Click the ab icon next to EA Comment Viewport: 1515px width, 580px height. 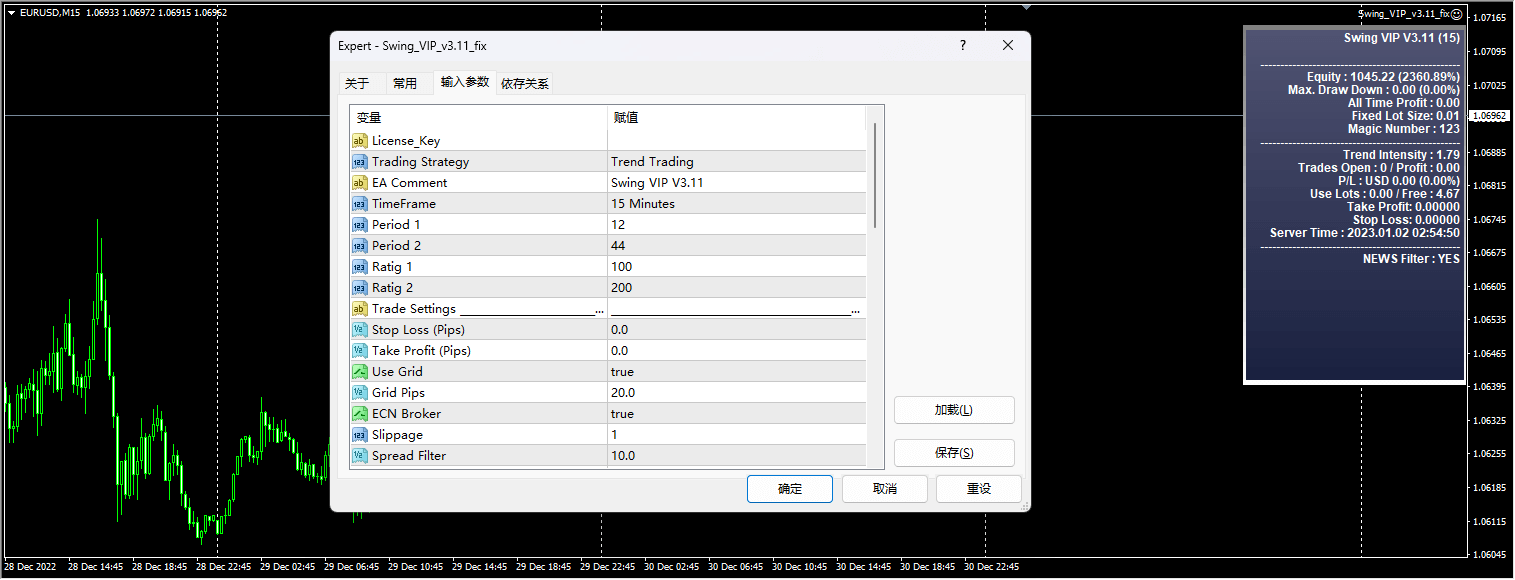pyautogui.click(x=360, y=182)
